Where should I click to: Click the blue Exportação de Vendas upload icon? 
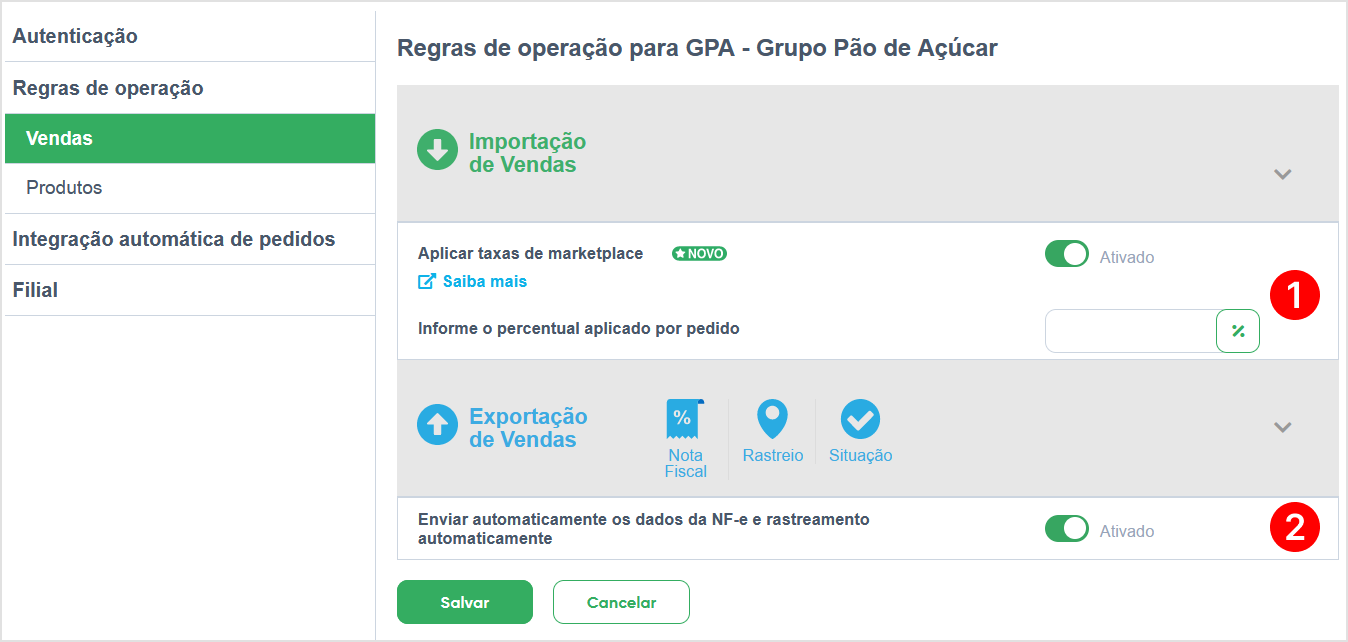click(x=437, y=425)
